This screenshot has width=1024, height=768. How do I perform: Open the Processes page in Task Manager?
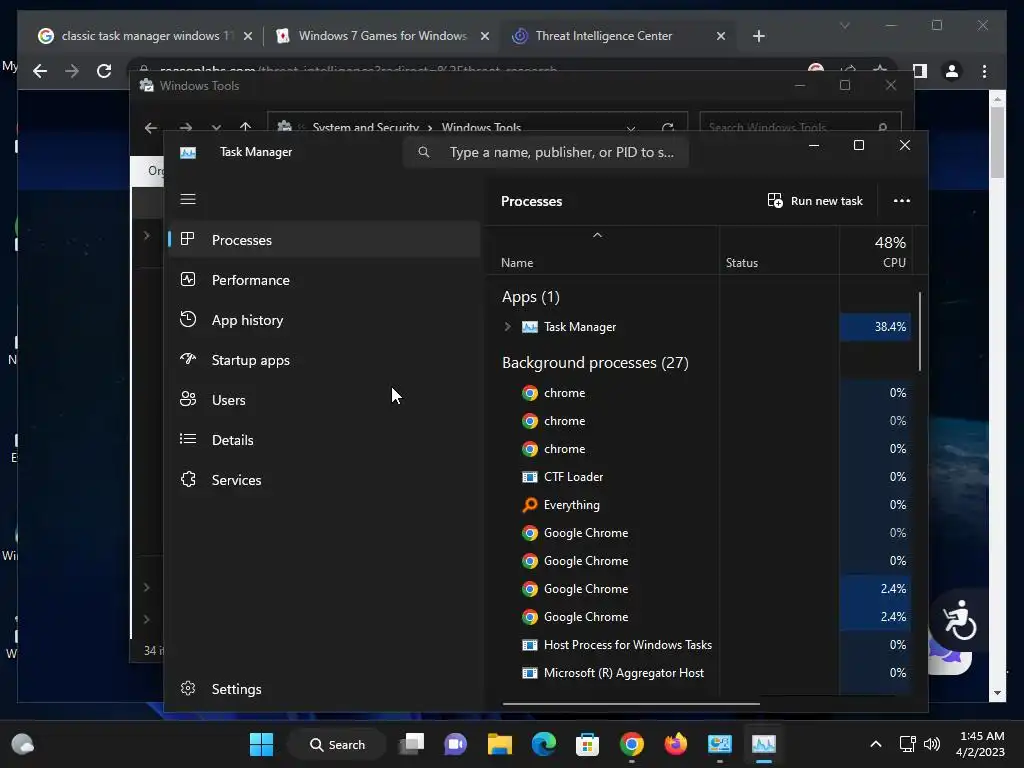coord(325,240)
